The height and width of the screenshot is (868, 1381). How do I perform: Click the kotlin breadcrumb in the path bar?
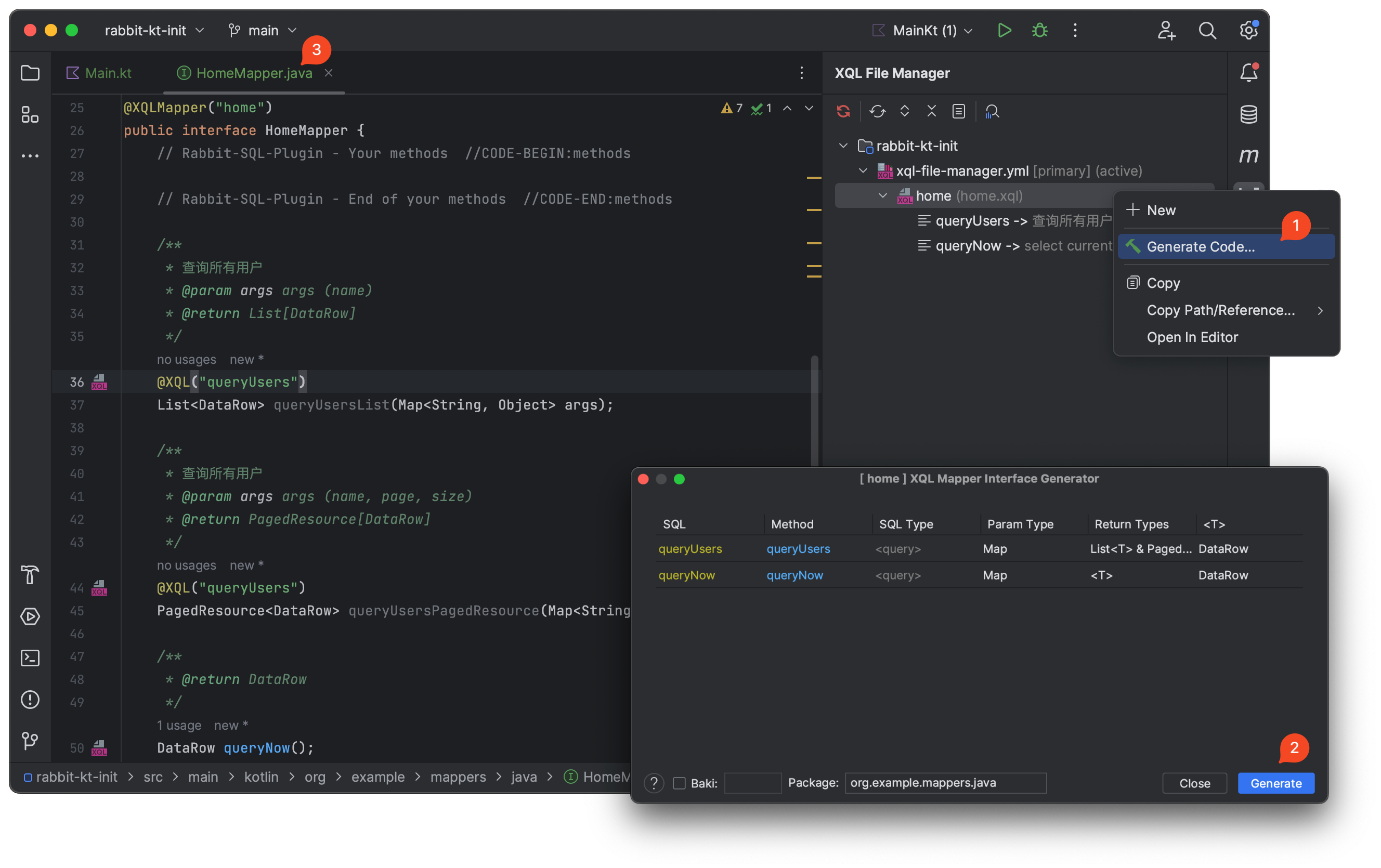261,777
